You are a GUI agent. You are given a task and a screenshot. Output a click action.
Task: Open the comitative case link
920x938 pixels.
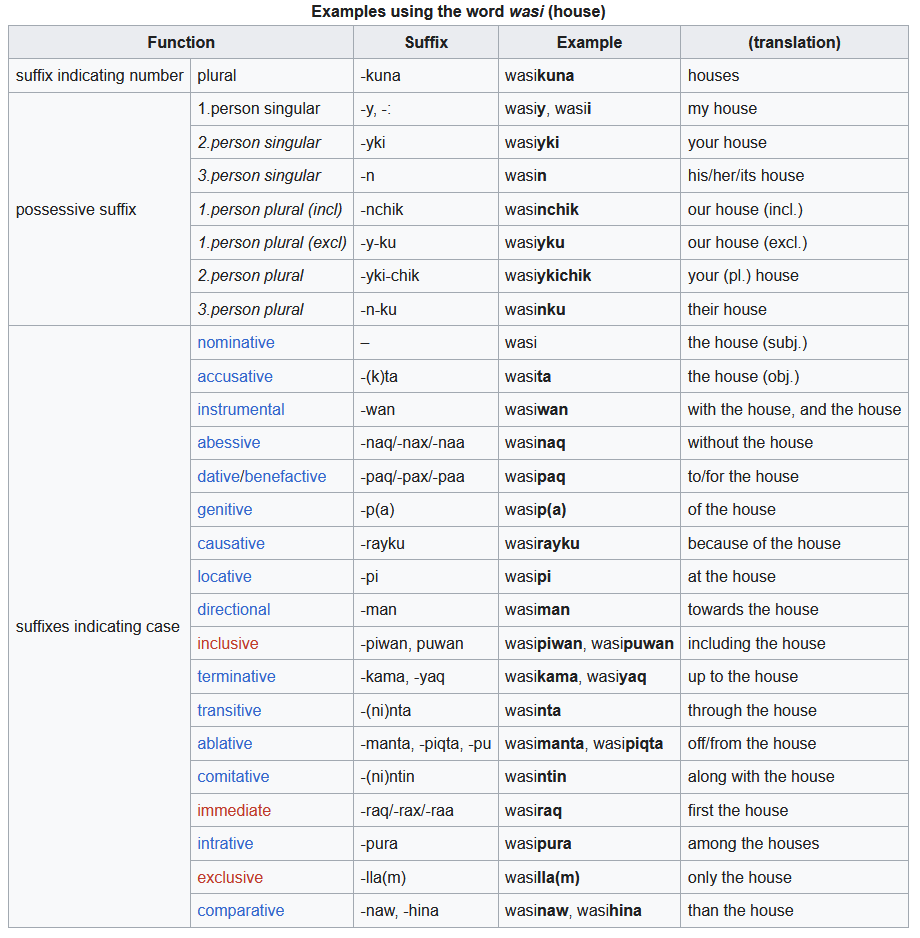[x=233, y=776]
